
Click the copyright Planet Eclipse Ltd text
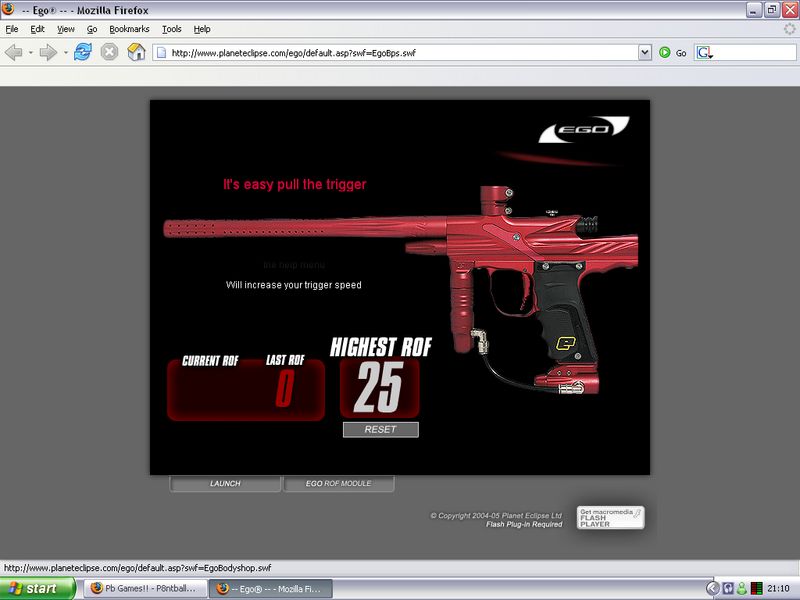pyautogui.click(x=496, y=515)
